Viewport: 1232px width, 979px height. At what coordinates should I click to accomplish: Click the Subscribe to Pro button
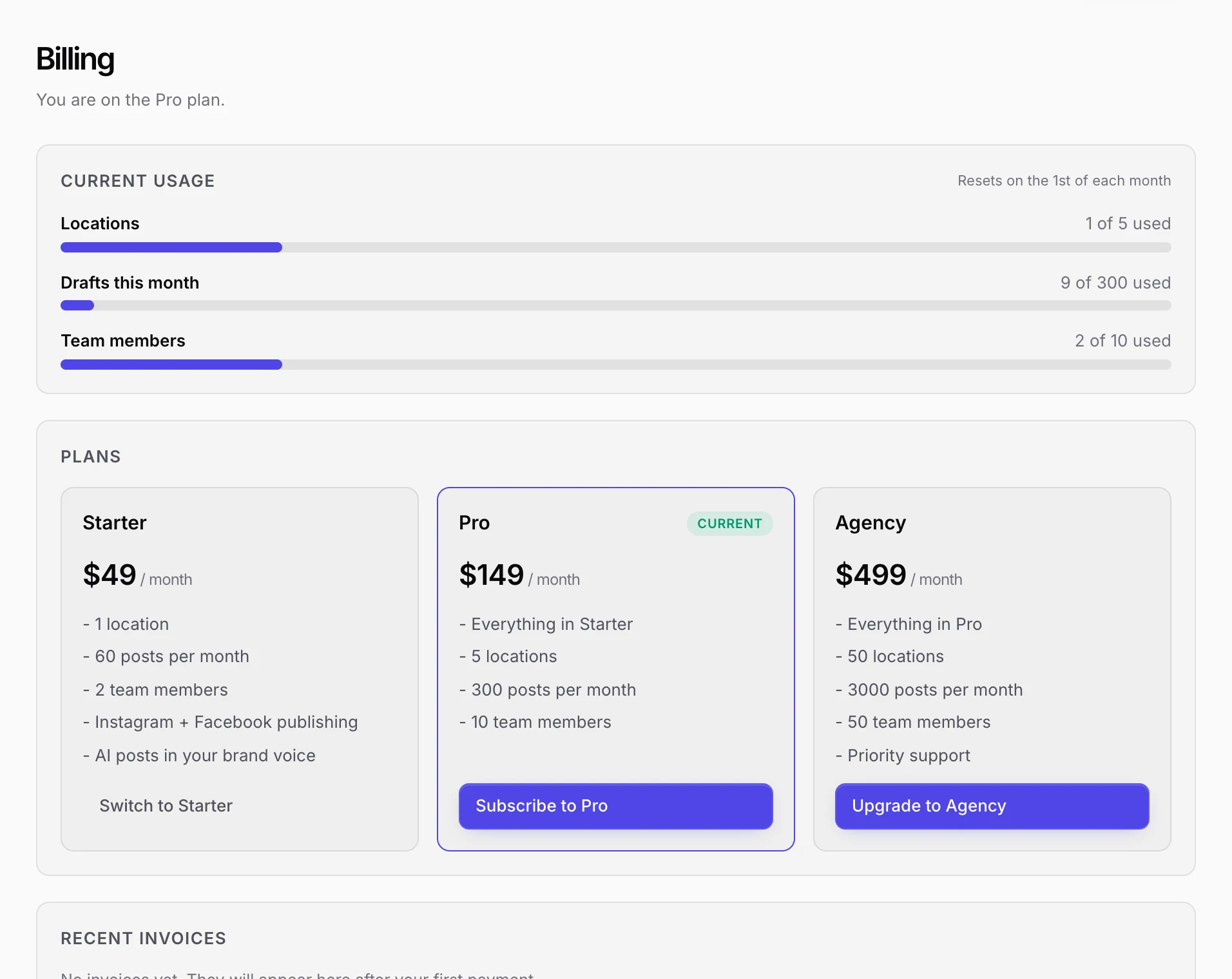tap(615, 806)
